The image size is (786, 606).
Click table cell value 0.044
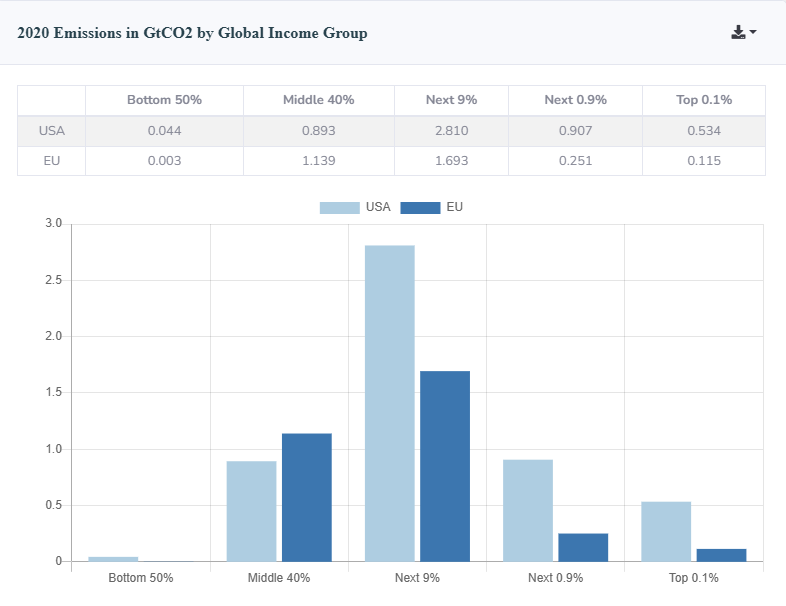164,131
